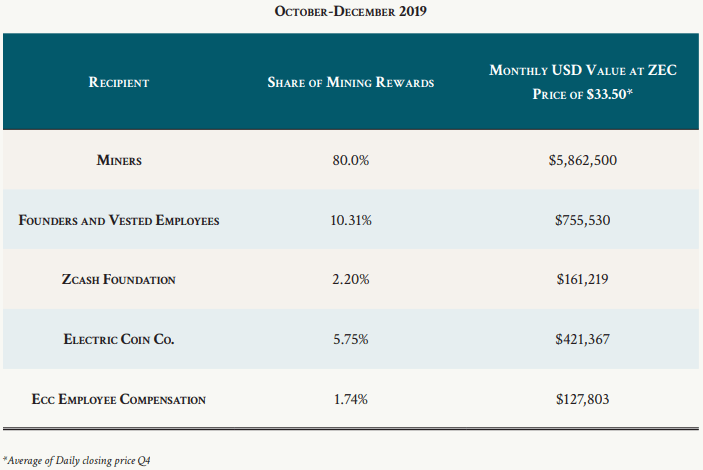The height and width of the screenshot is (470, 703).
Task: Click the 5.75% share cell
Action: pos(351,340)
